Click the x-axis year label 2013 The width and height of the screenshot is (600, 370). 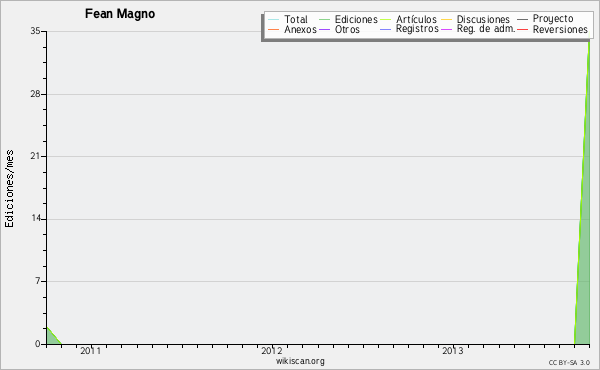click(x=453, y=350)
